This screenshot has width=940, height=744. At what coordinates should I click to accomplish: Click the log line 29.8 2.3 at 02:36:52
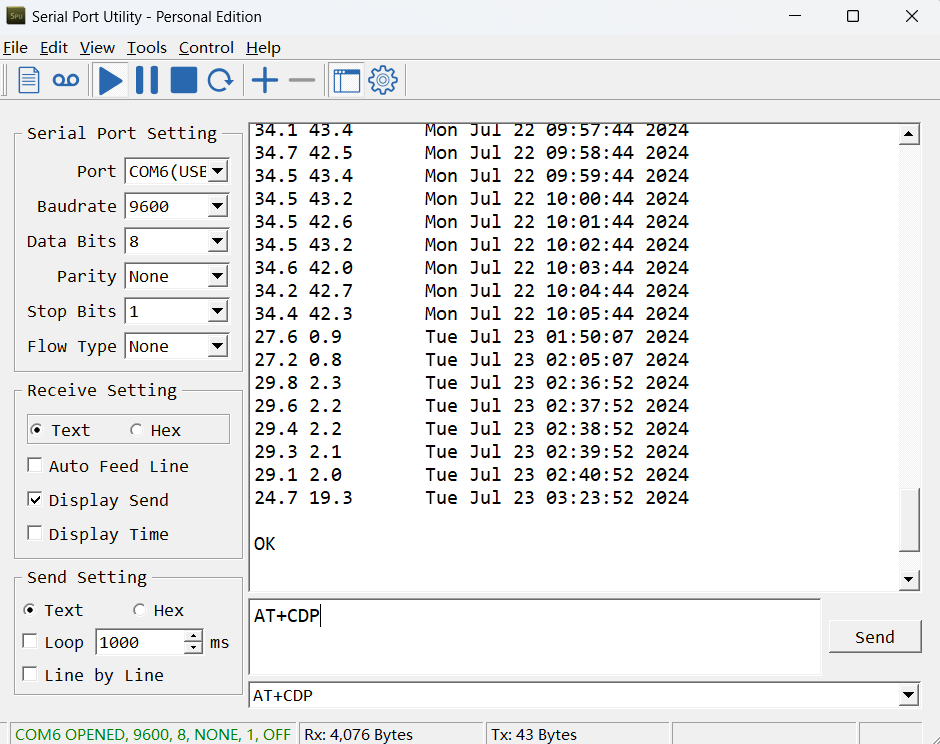(x=471, y=382)
